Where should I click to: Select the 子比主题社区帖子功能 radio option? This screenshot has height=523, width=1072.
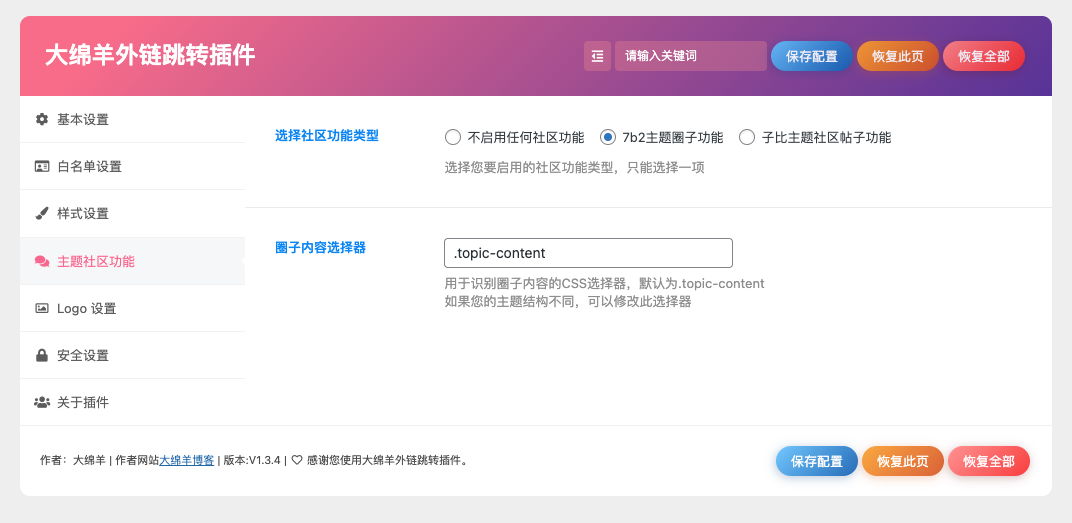747,137
